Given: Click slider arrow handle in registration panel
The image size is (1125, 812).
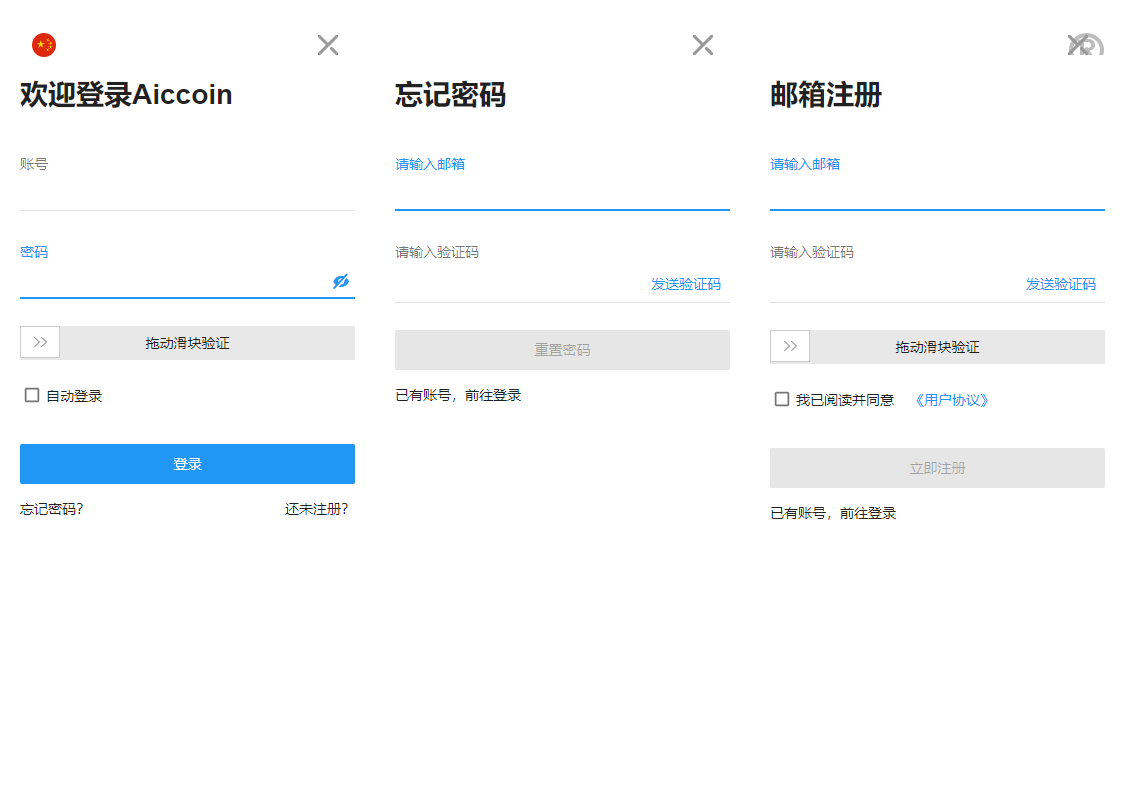Looking at the screenshot, I should (790, 346).
